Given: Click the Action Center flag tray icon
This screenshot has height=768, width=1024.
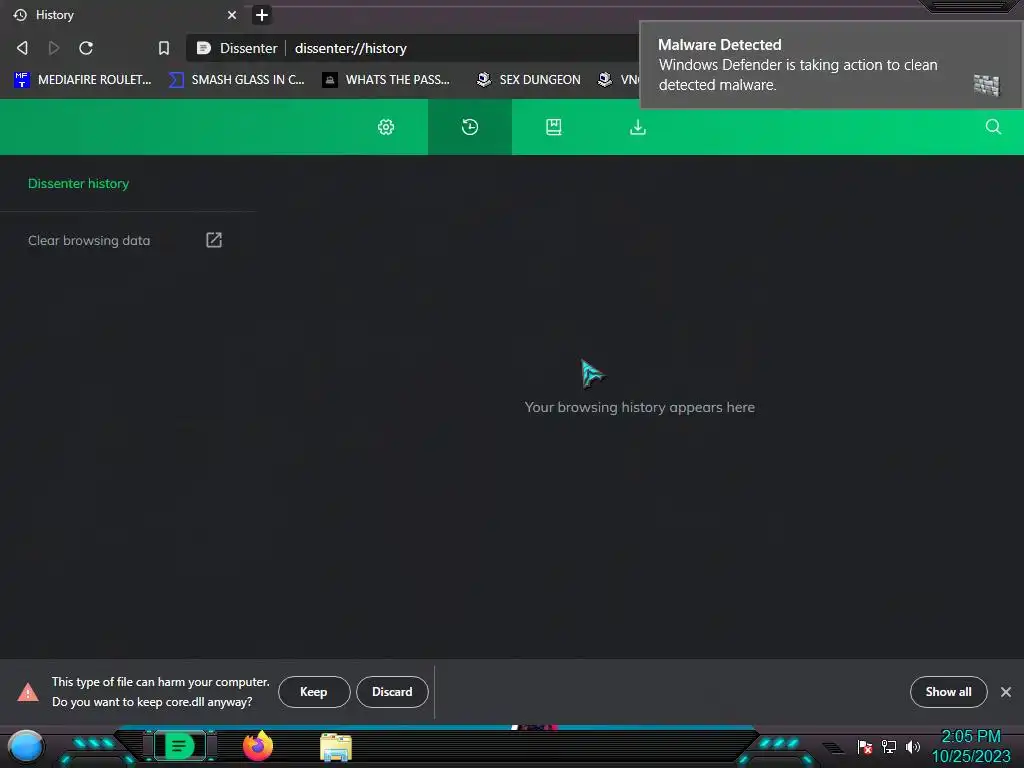Looking at the screenshot, I should point(865,746).
